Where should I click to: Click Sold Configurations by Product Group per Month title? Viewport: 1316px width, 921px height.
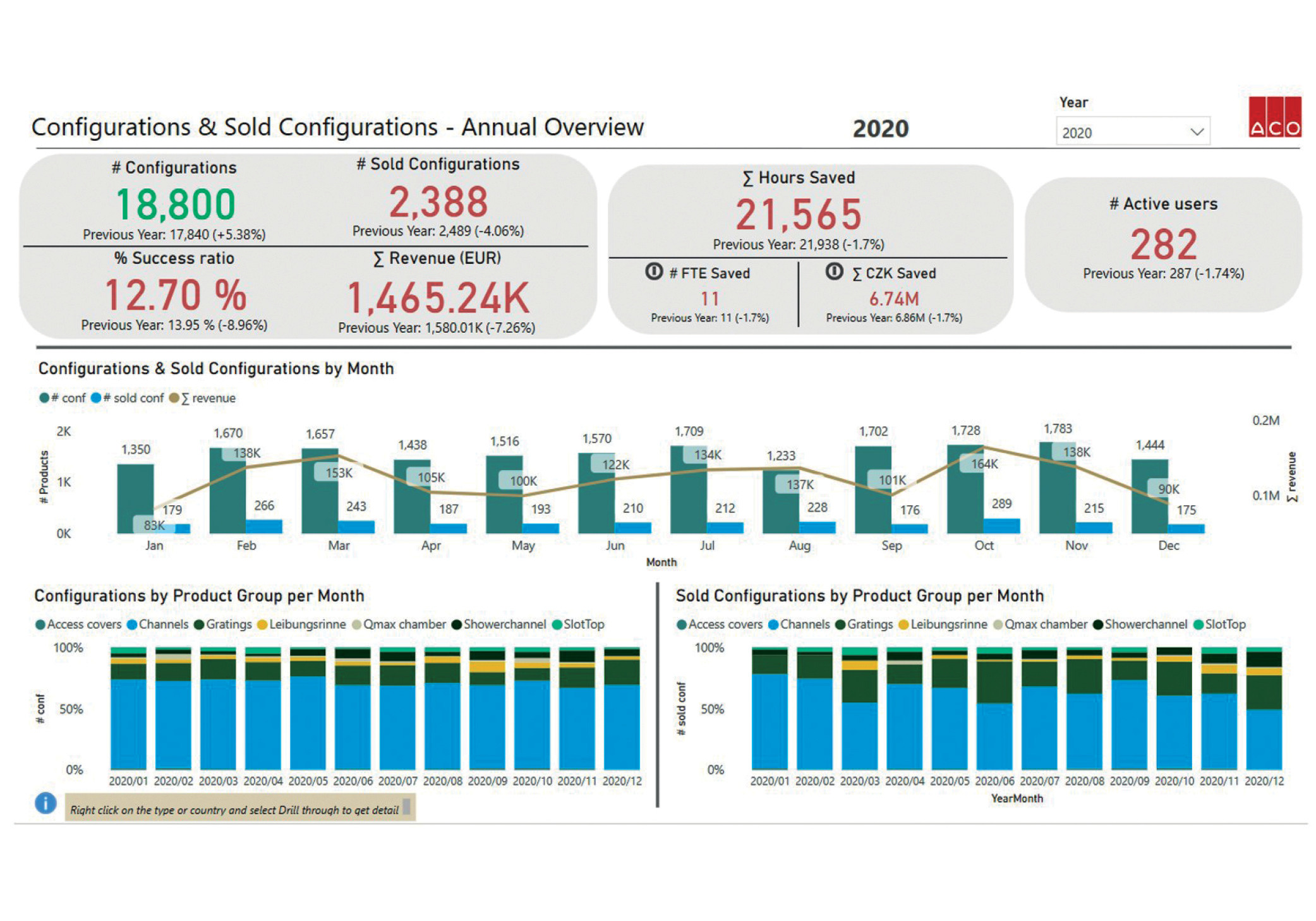pyautogui.click(x=860, y=596)
